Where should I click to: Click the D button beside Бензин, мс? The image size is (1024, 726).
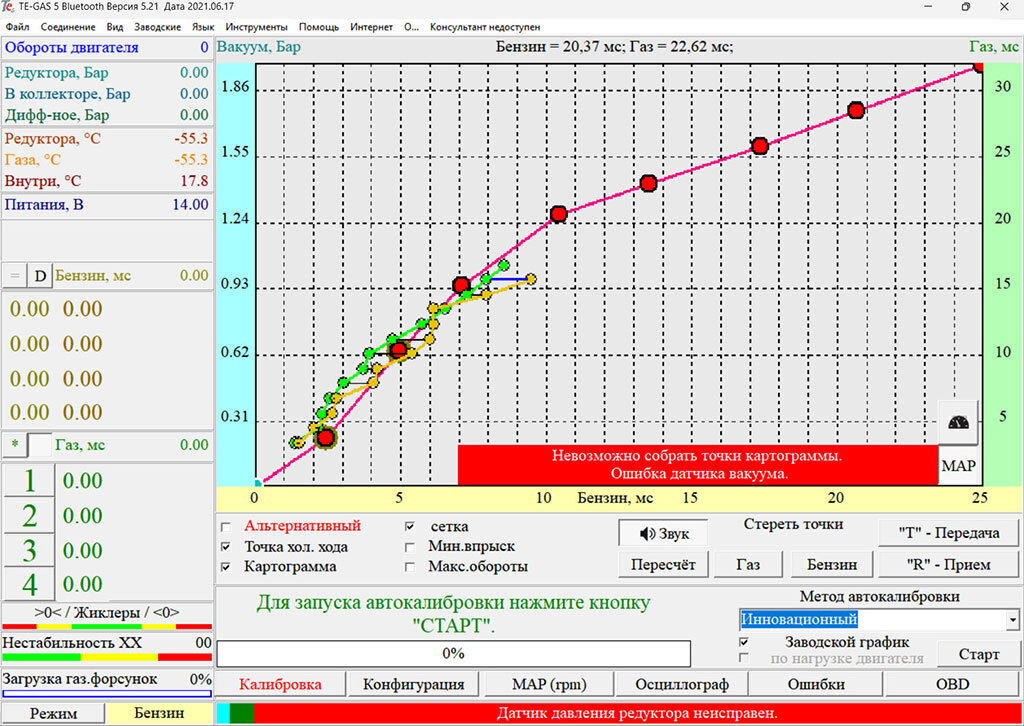pos(40,276)
